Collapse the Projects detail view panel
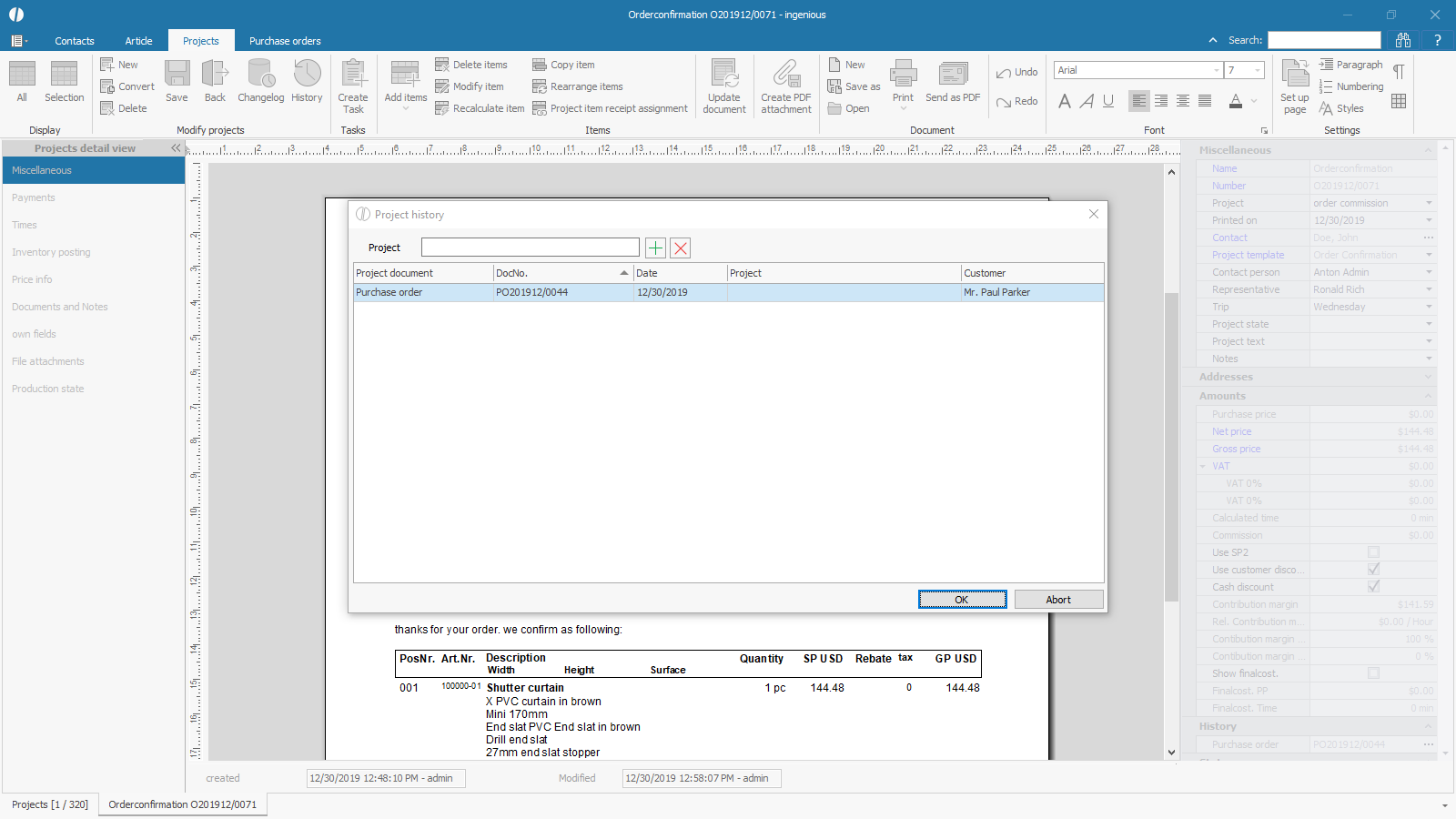1456x819 pixels. [176, 148]
